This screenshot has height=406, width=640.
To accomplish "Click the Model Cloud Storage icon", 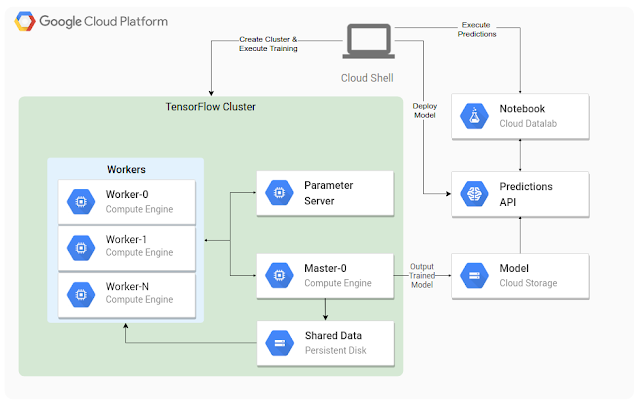I will (474, 275).
